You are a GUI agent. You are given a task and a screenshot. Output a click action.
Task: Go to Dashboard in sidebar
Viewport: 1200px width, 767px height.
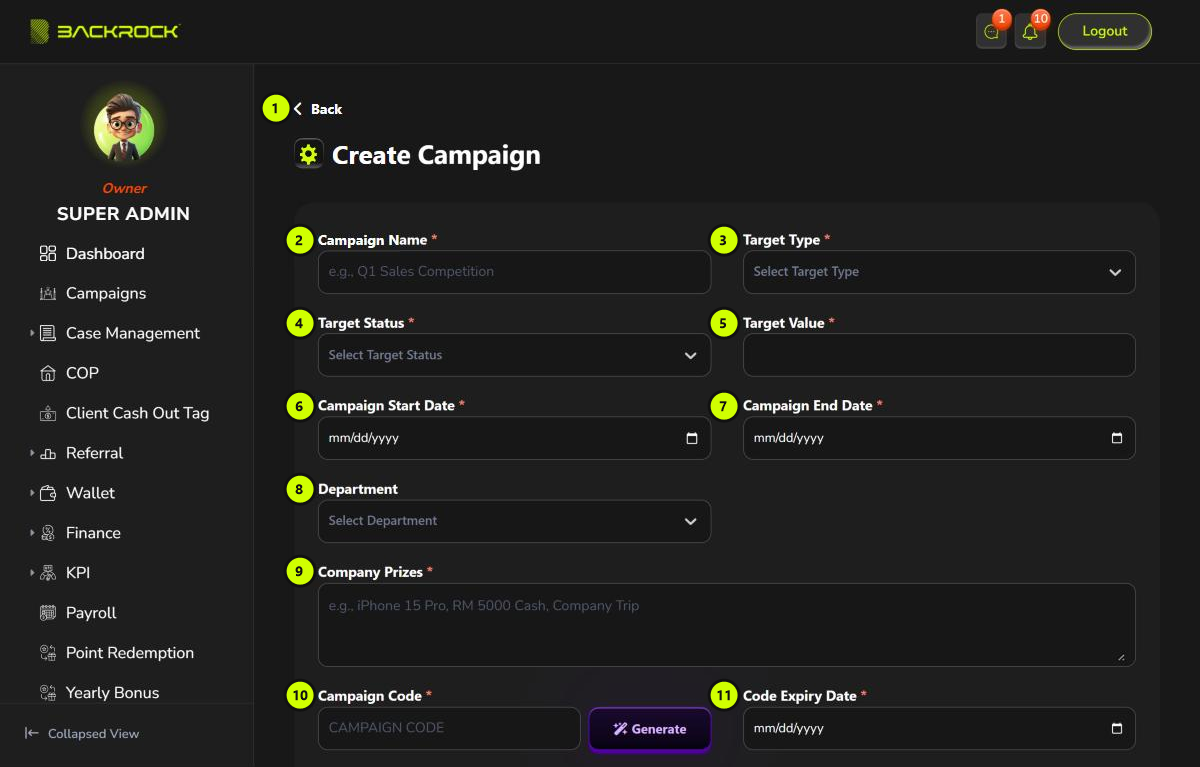(105, 254)
